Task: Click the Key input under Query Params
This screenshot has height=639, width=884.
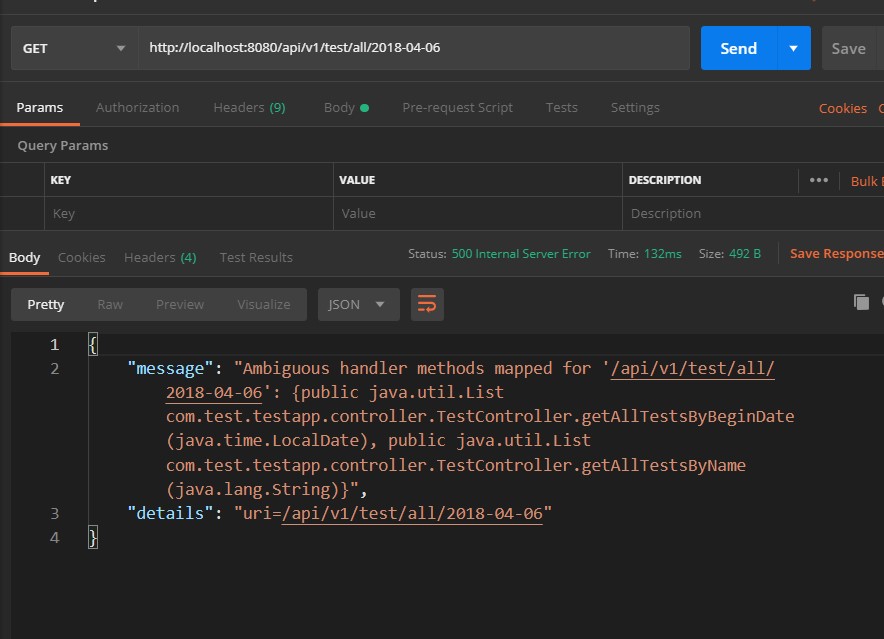Action: 150,213
